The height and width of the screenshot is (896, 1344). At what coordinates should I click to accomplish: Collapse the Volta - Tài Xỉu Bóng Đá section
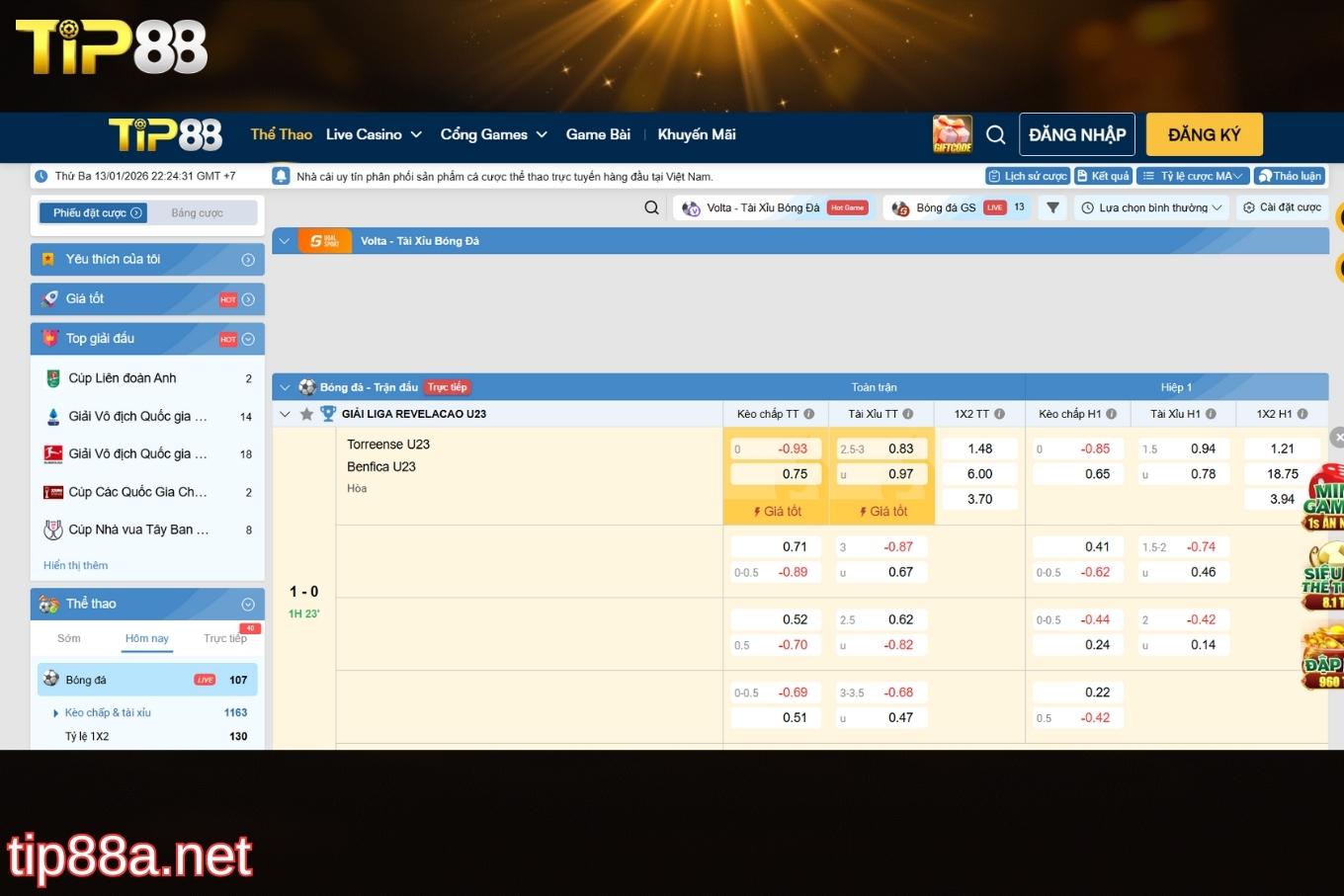[x=285, y=241]
